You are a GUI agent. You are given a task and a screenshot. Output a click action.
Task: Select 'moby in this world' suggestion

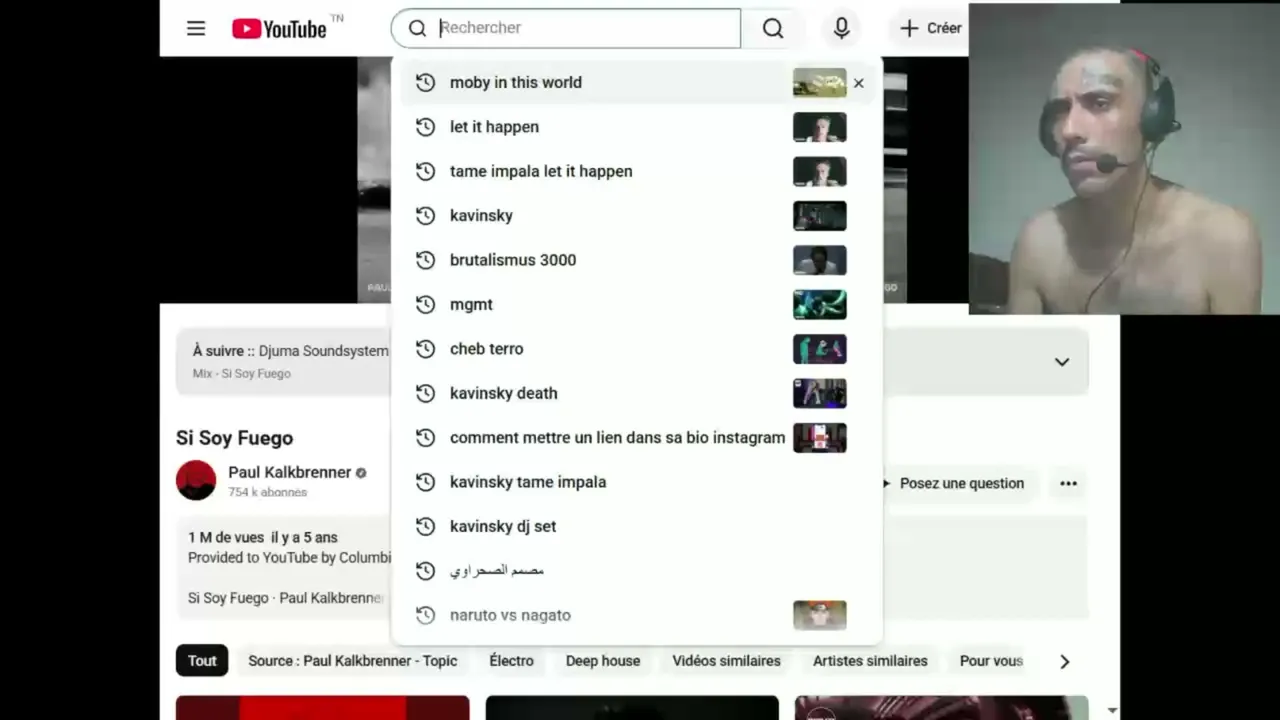click(640, 83)
